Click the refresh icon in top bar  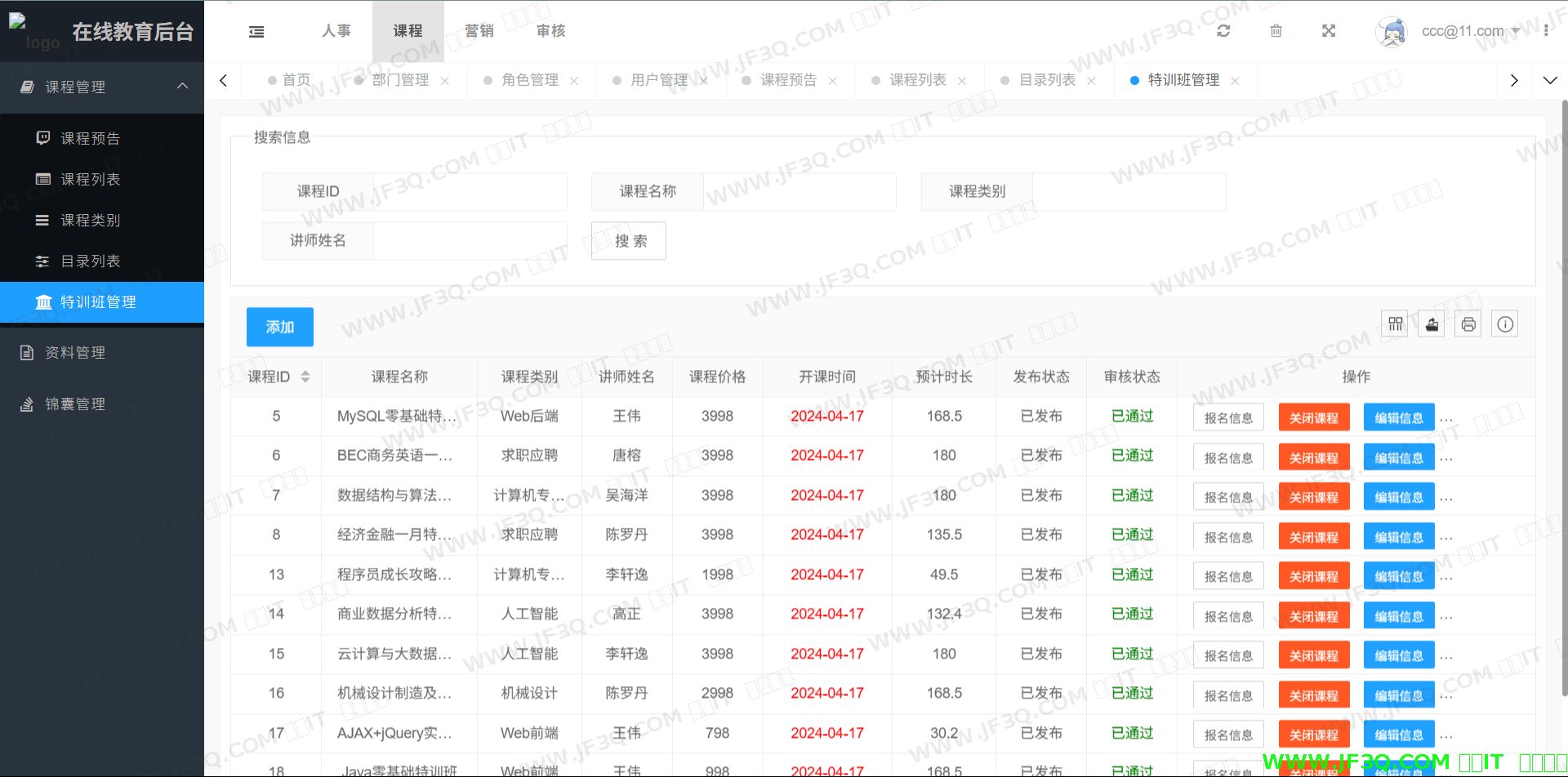[x=1223, y=31]
